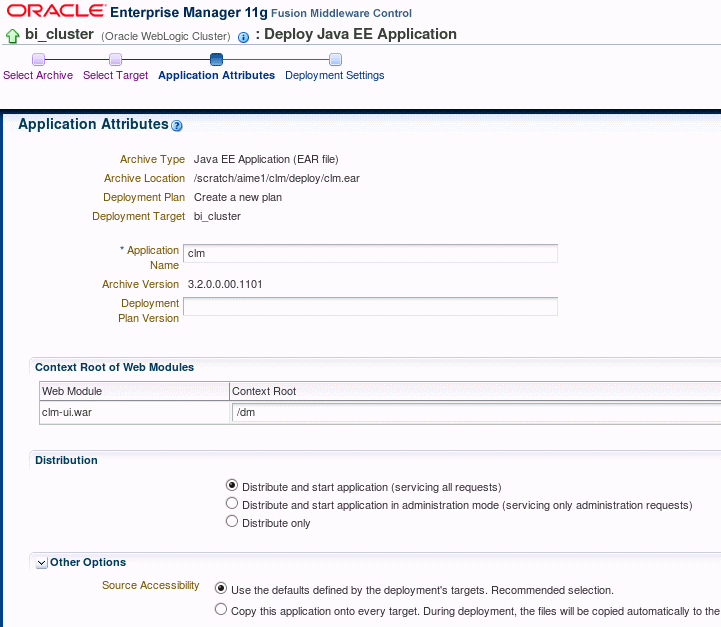The width and height of the screenshot is (721, 627).
Task: Click the Context Root column header
Action: (x=475, y=391)
